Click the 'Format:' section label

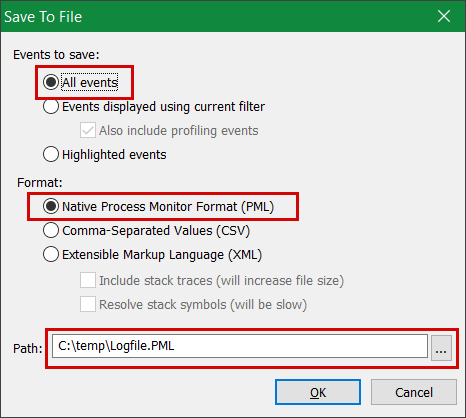[x=40, y=182]
